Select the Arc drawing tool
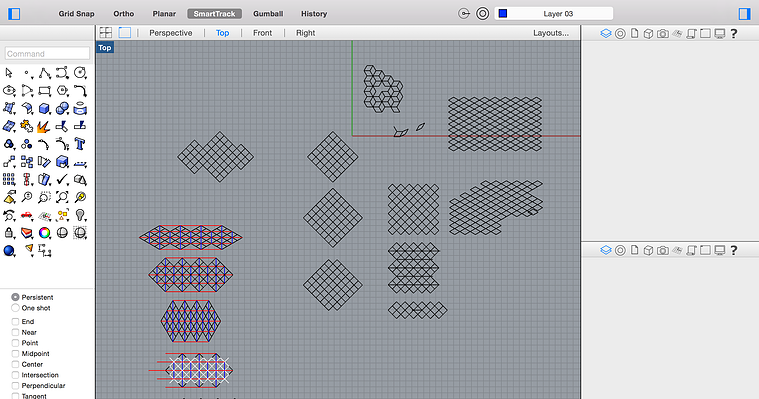The image size is (759, 399). point(27,91)
